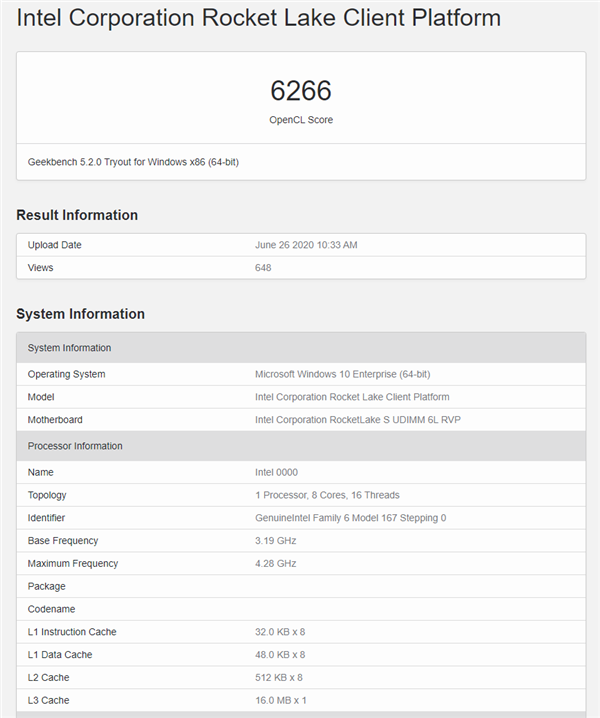Select 1 Processor, 8 Cores, 16 Threads value

click(327, 495)
